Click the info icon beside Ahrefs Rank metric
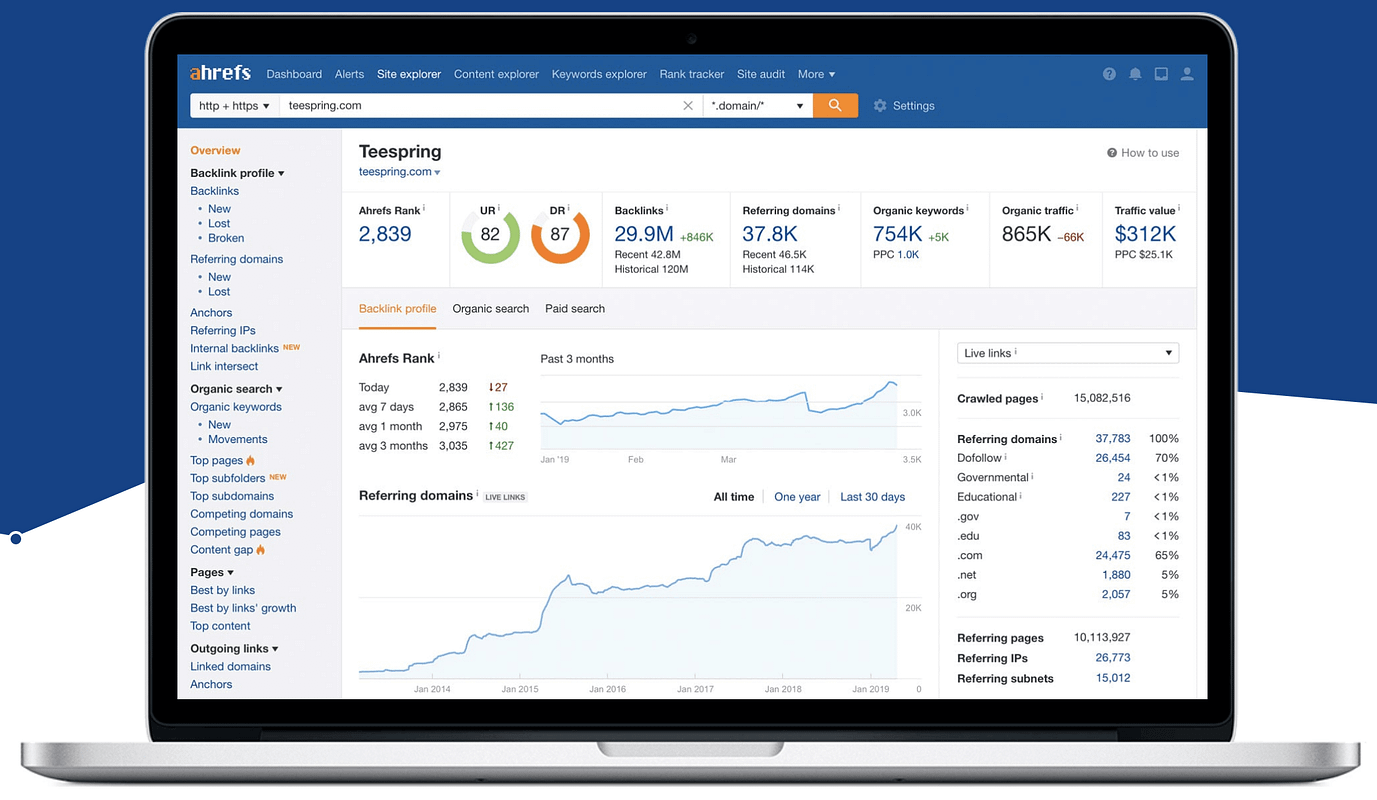 424,209
